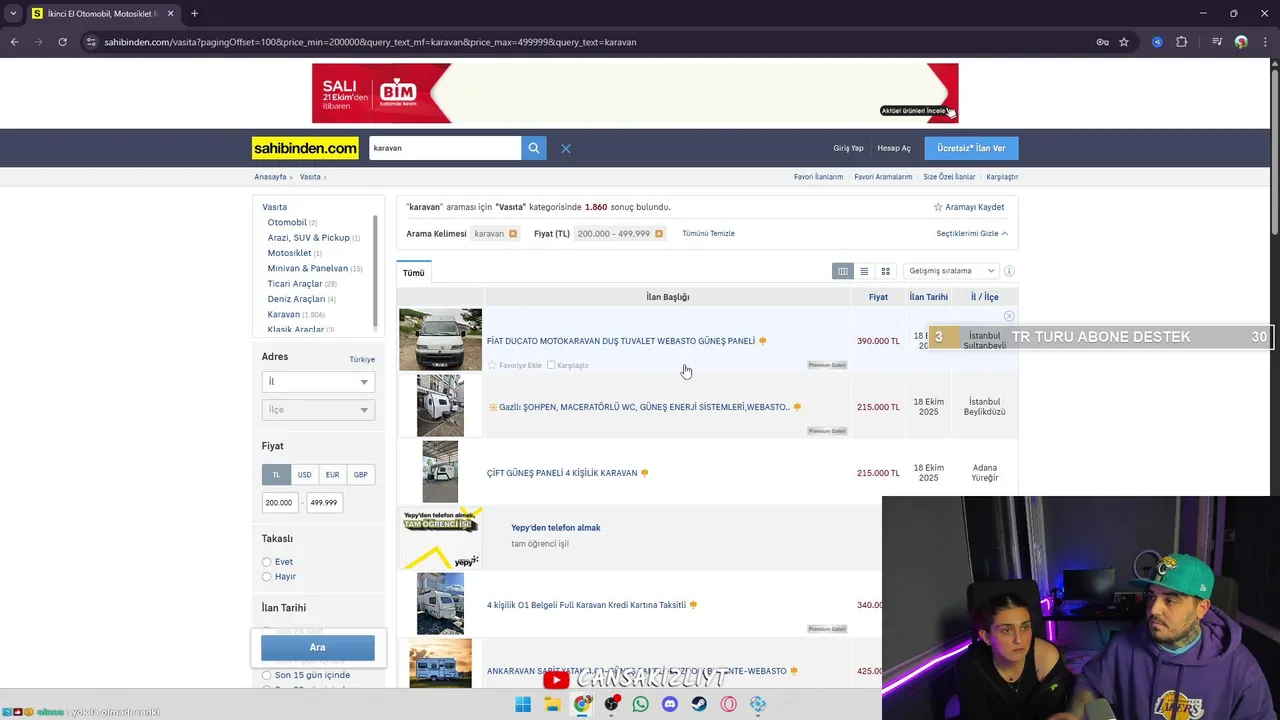The width and height of the screenshot is (1280, 720).
Task: Switch to classic table view icon
Action: (843, 271)
